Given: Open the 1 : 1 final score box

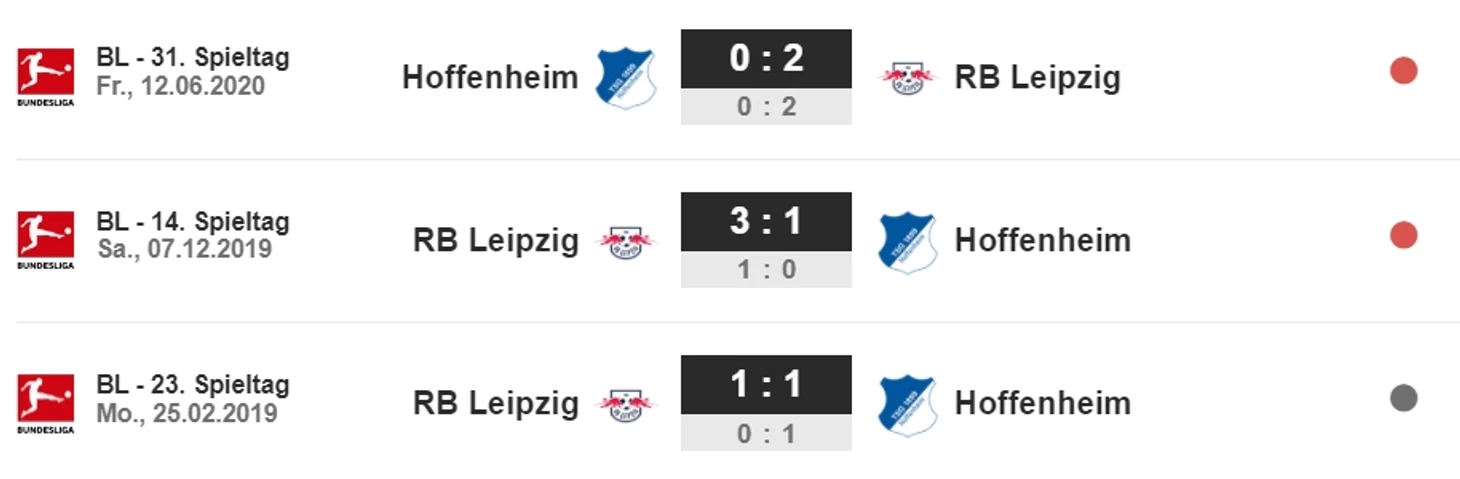Looking at the screenshot, I should coord(766,385).
